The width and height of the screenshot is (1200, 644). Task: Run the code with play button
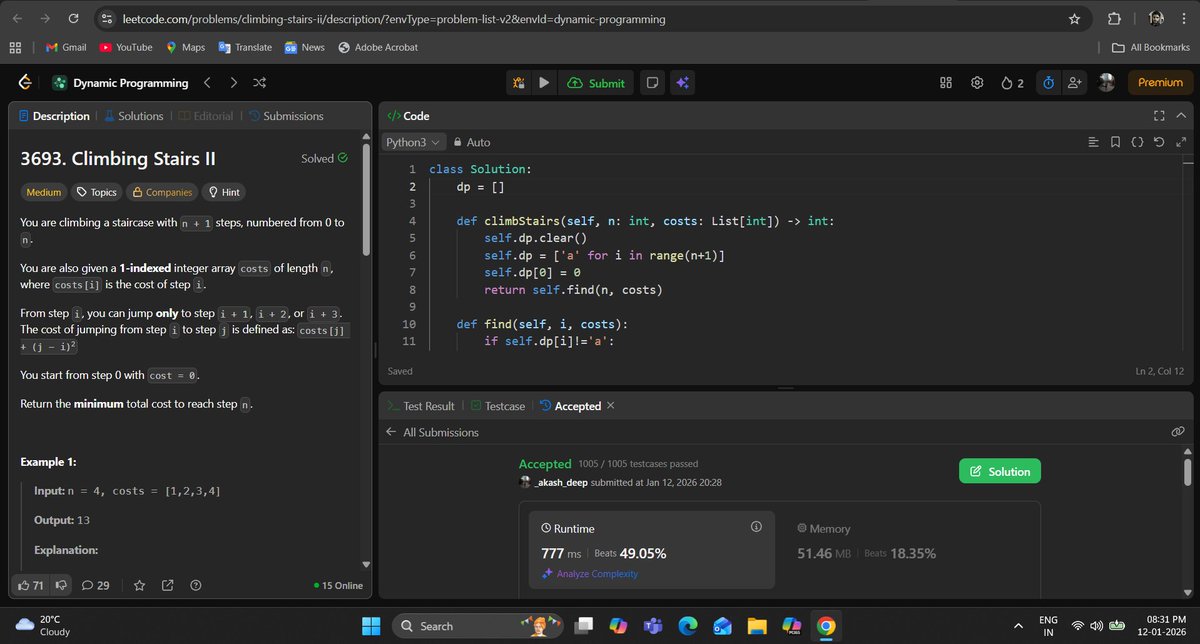543,83
